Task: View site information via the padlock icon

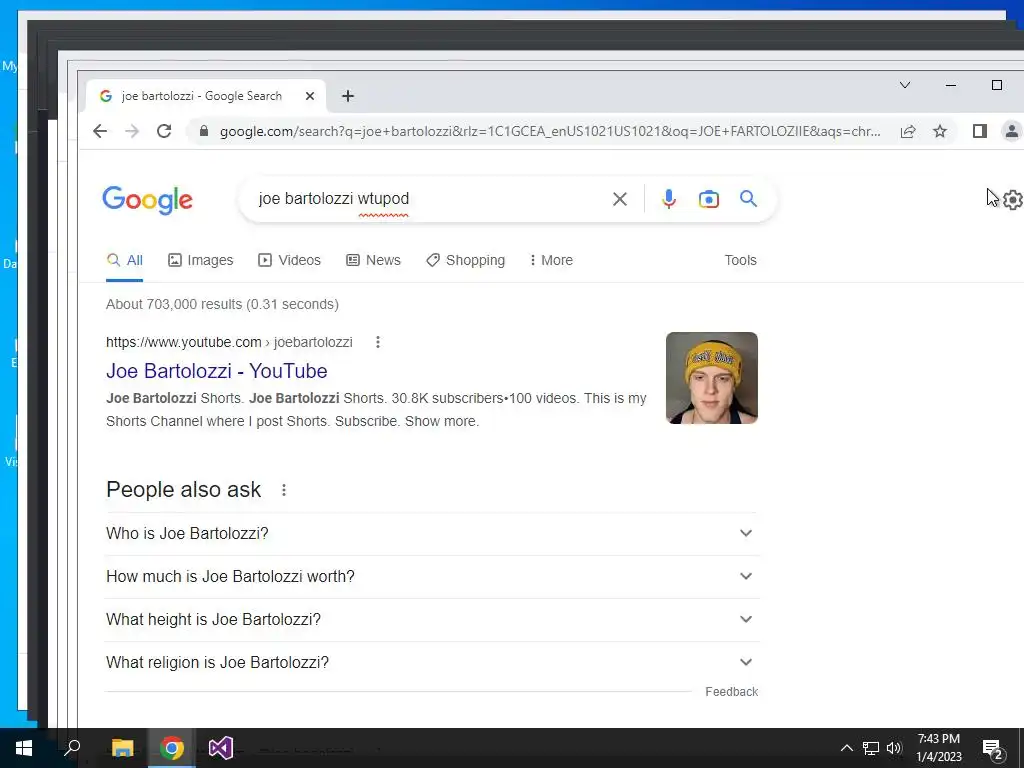Action: tap(204, 131)
